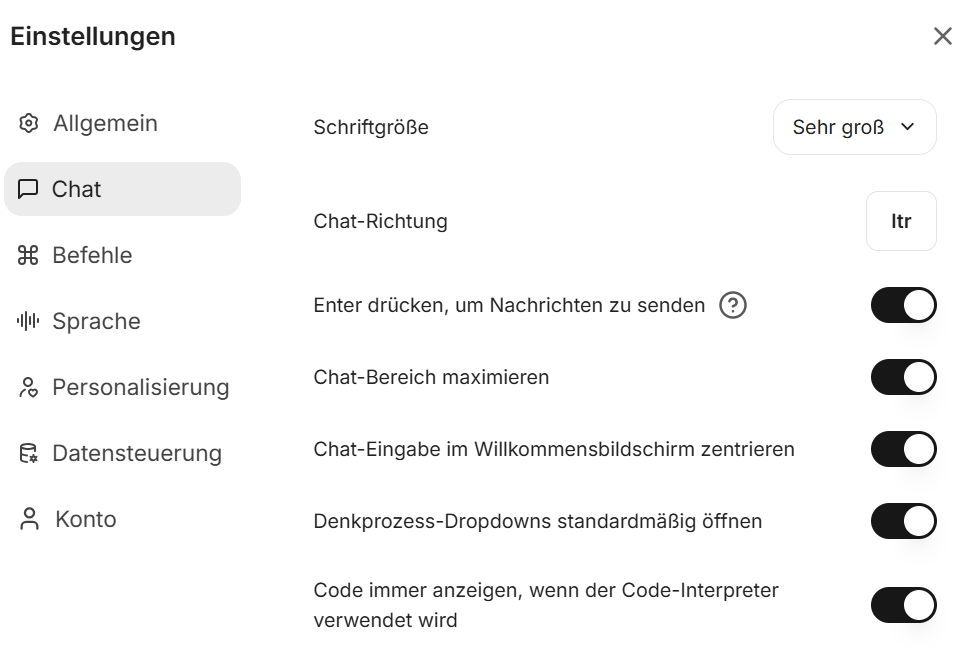Disable the Code immer anzeigen toggle
972x657 pixels.
coord(903,606)
